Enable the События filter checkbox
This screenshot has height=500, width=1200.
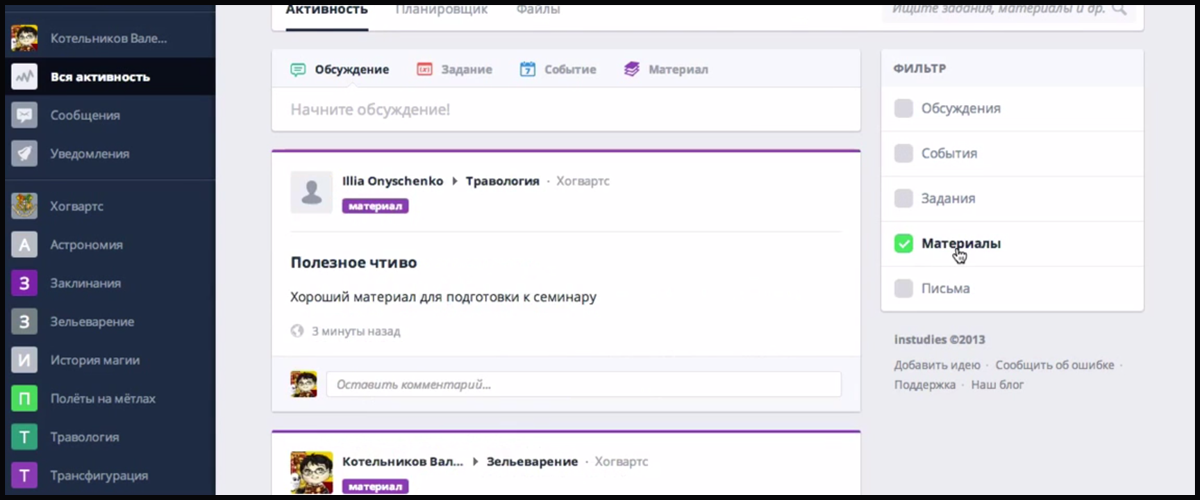904,153
